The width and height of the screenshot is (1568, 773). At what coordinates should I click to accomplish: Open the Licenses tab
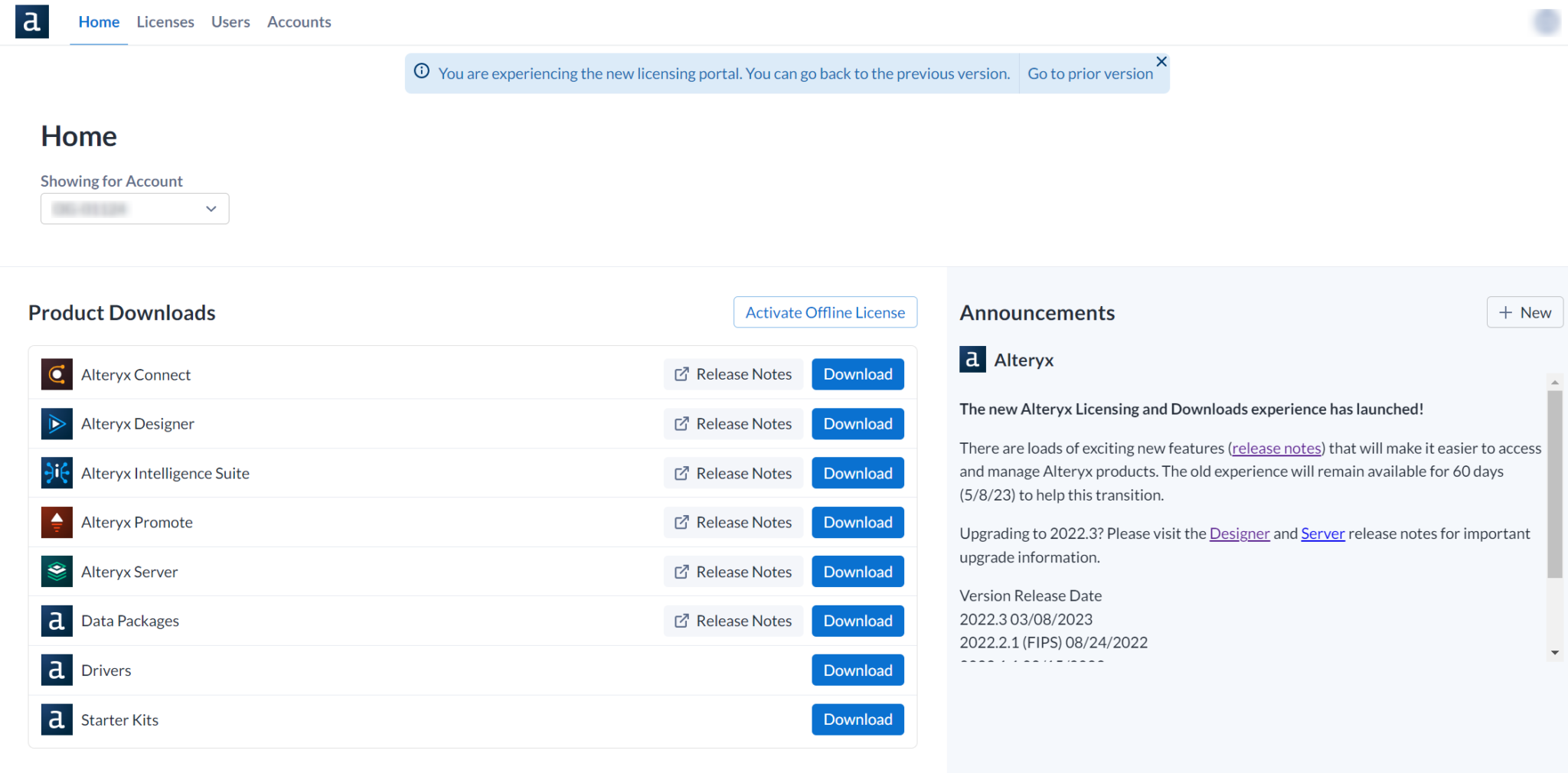coord(165,22)
